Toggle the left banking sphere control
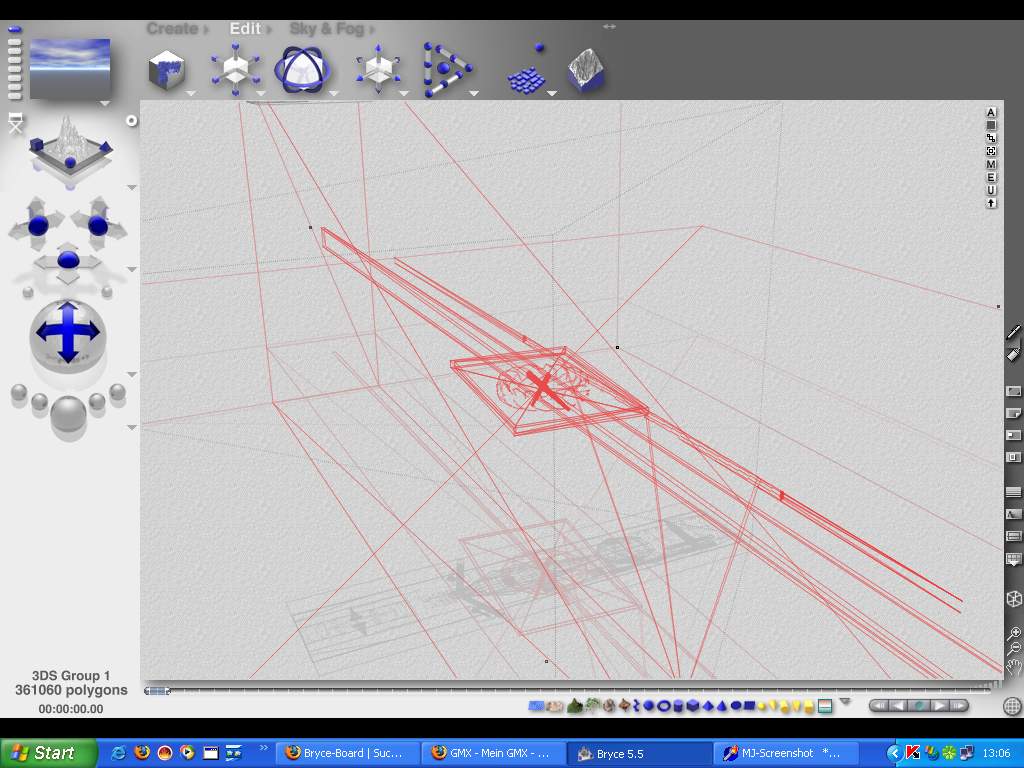This screenshot has width=1024, height=768. [x=27, y=292]
